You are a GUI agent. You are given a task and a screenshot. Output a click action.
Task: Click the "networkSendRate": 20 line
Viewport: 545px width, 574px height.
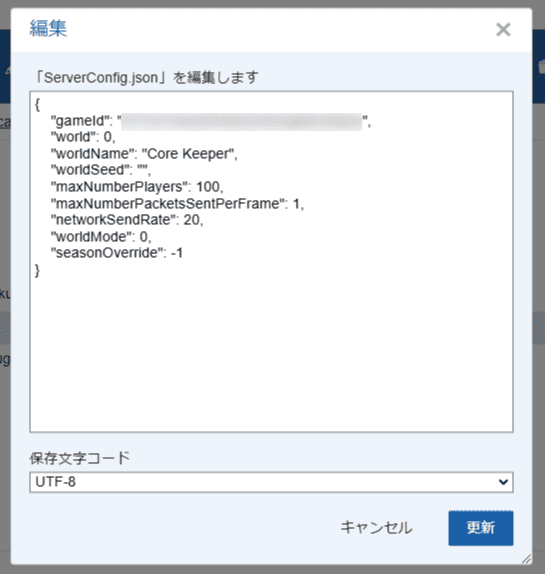pyautogui.click(x=127, y=220)
